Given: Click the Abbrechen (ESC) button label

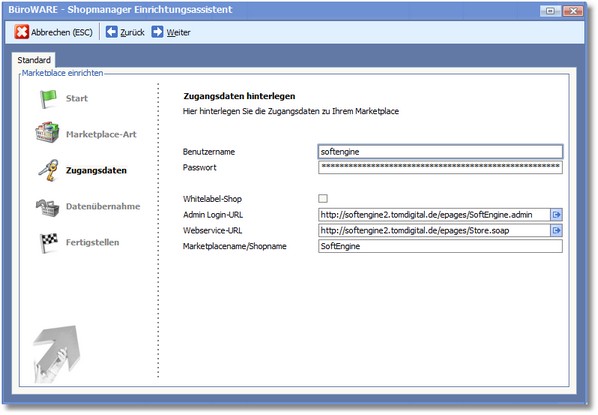Looking at the screenshot, I should [x=62, y=32].
